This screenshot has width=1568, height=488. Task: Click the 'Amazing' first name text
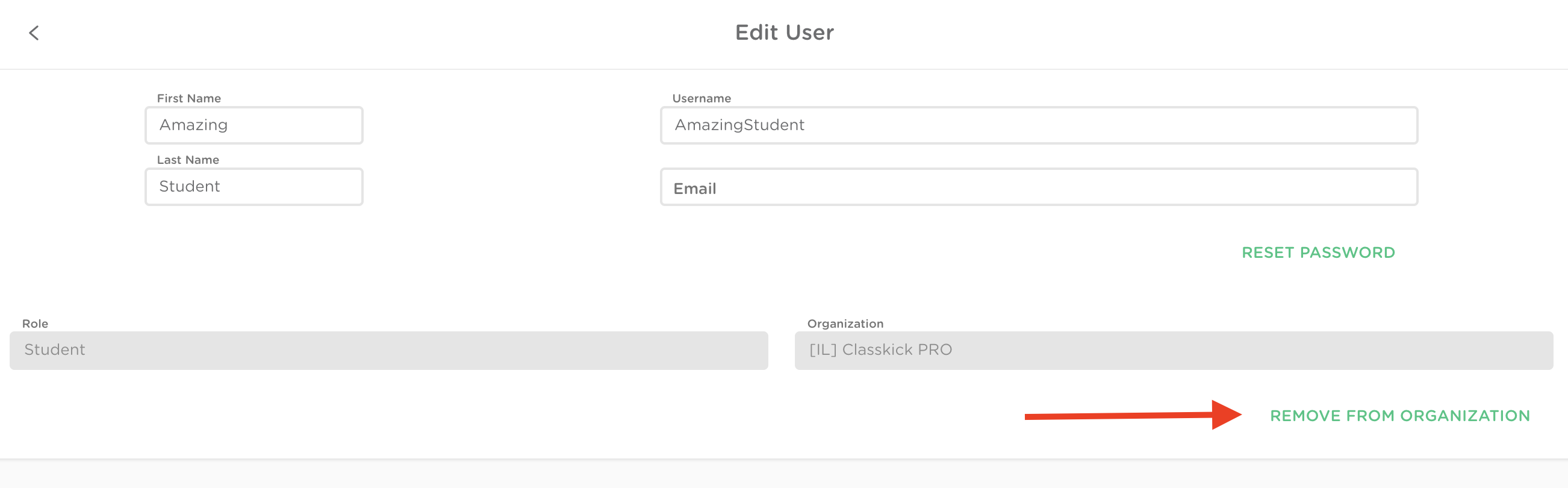(x=193, y=125)
